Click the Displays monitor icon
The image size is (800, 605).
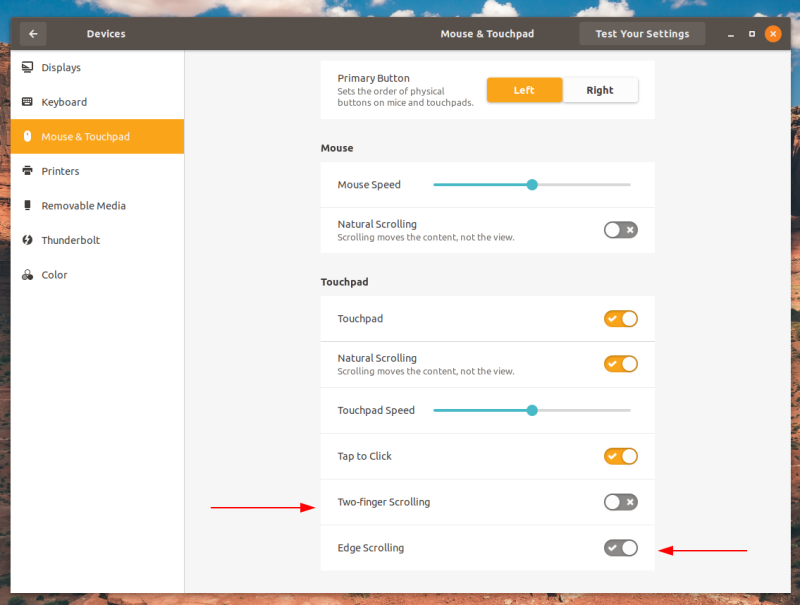(x=28, y=67)
